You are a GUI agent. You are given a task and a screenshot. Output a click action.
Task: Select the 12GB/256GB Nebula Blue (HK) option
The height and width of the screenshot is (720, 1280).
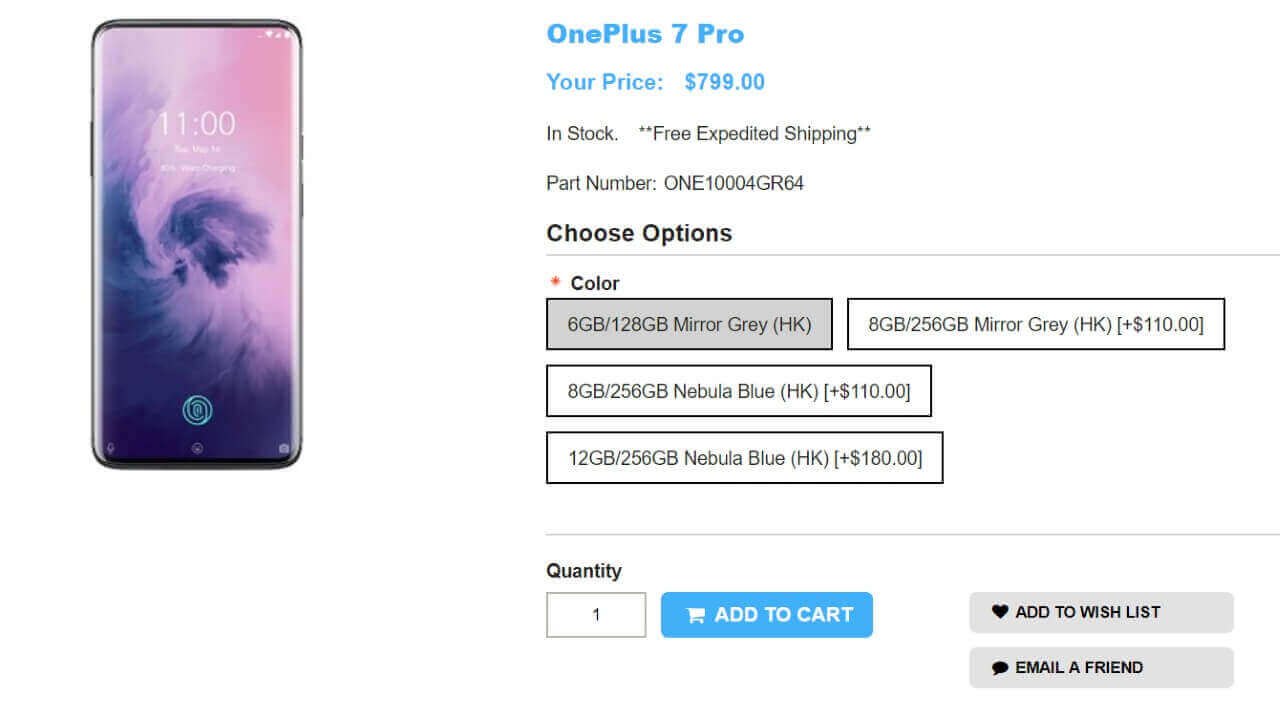coord(744,458)
